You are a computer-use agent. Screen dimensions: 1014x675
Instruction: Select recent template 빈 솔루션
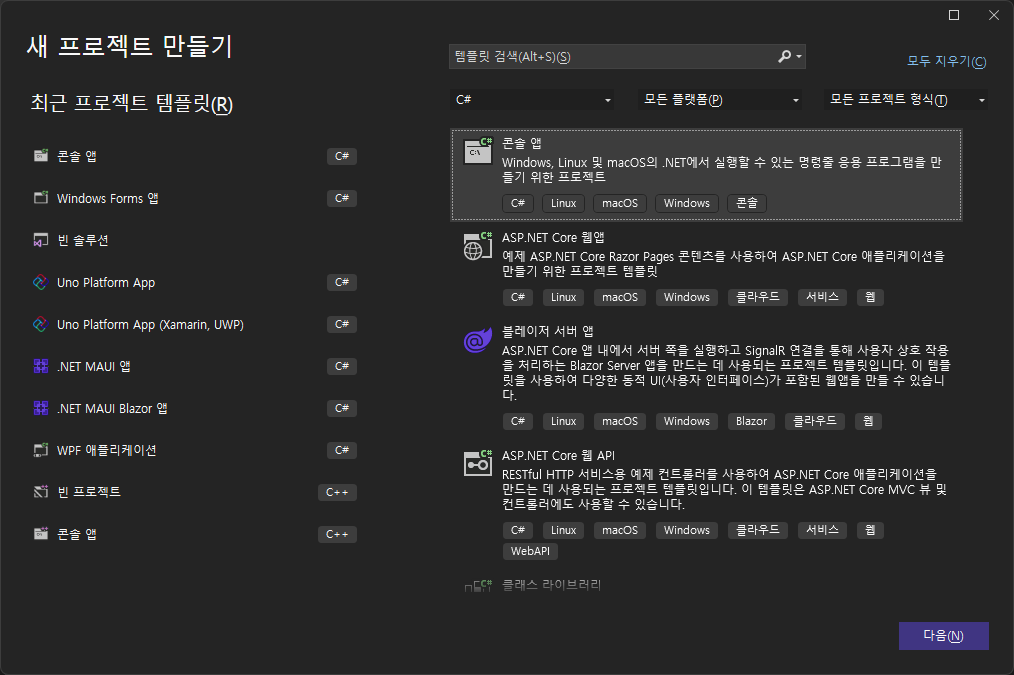195,240
